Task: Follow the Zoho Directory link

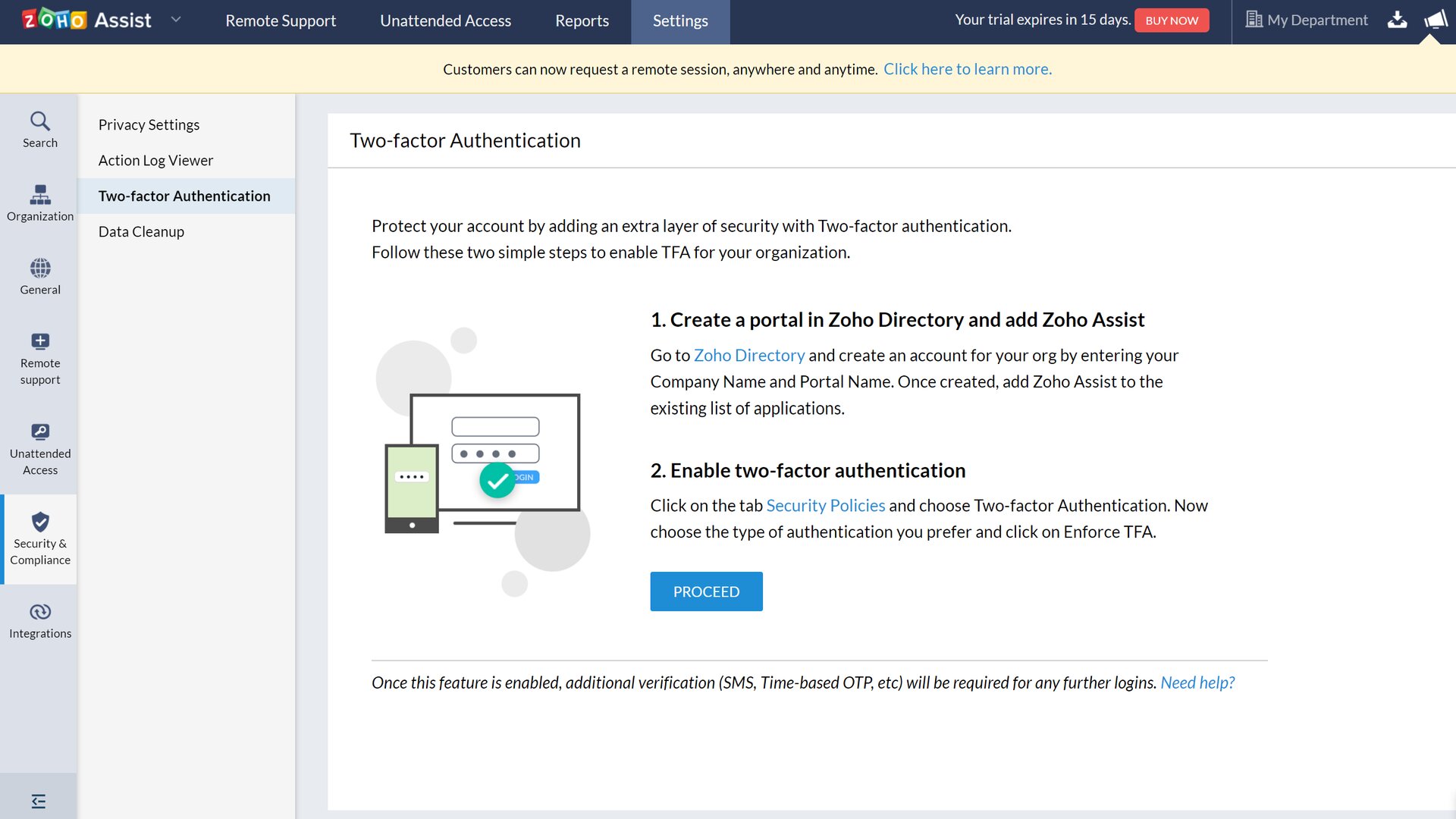Action: [x=749, y=356]
